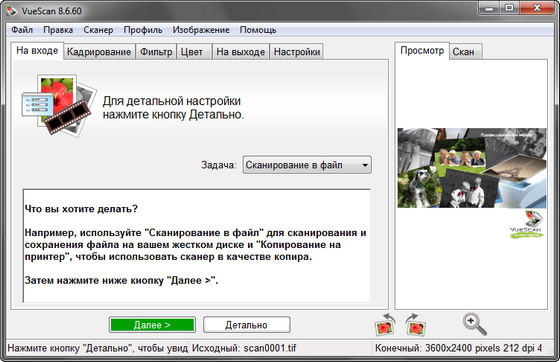This screenshot has width=560, height=362.
Task: Open the Задача dropdown
Action: [x=307, y=165]
